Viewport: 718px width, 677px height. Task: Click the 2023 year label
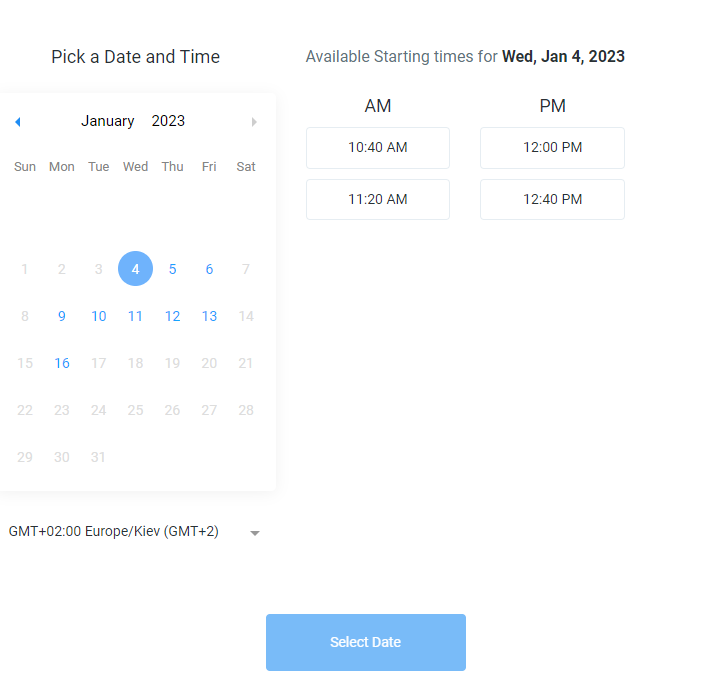pyautogui.click(x=168, y=121)
